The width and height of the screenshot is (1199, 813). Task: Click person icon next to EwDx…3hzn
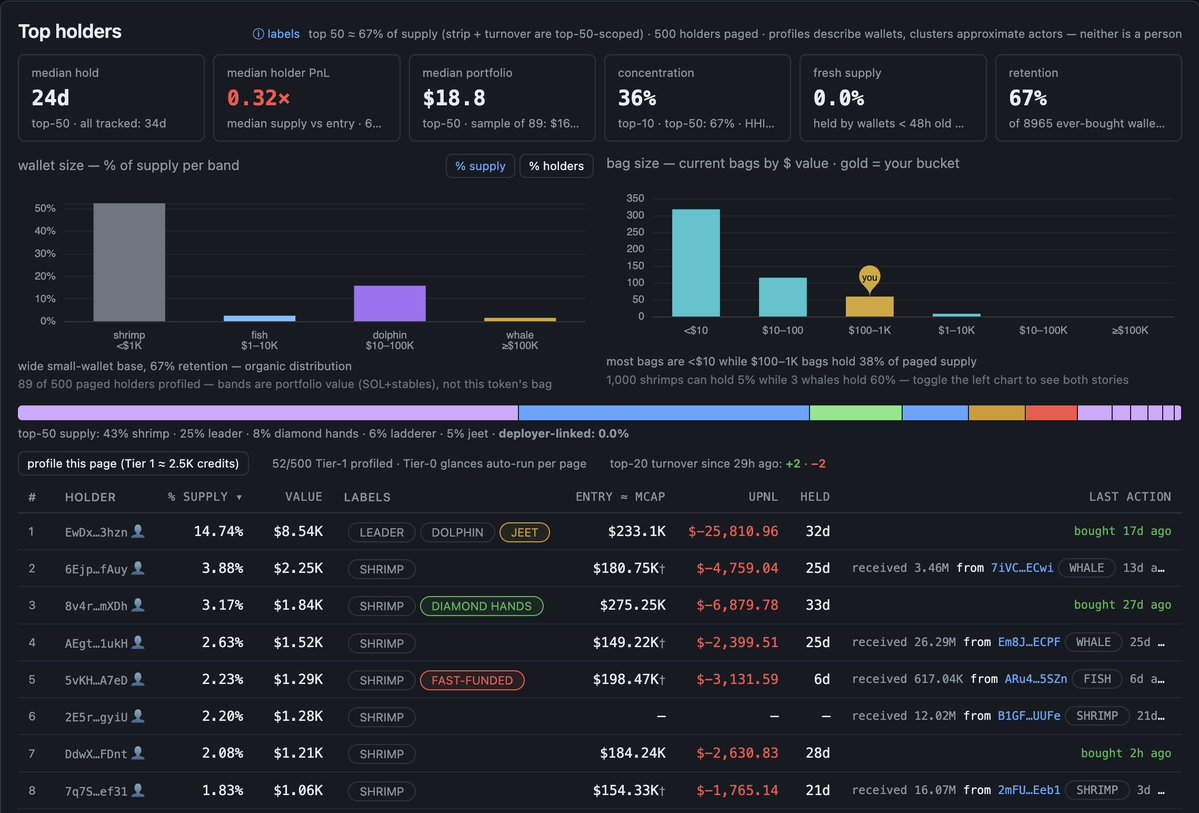point(138,531)
